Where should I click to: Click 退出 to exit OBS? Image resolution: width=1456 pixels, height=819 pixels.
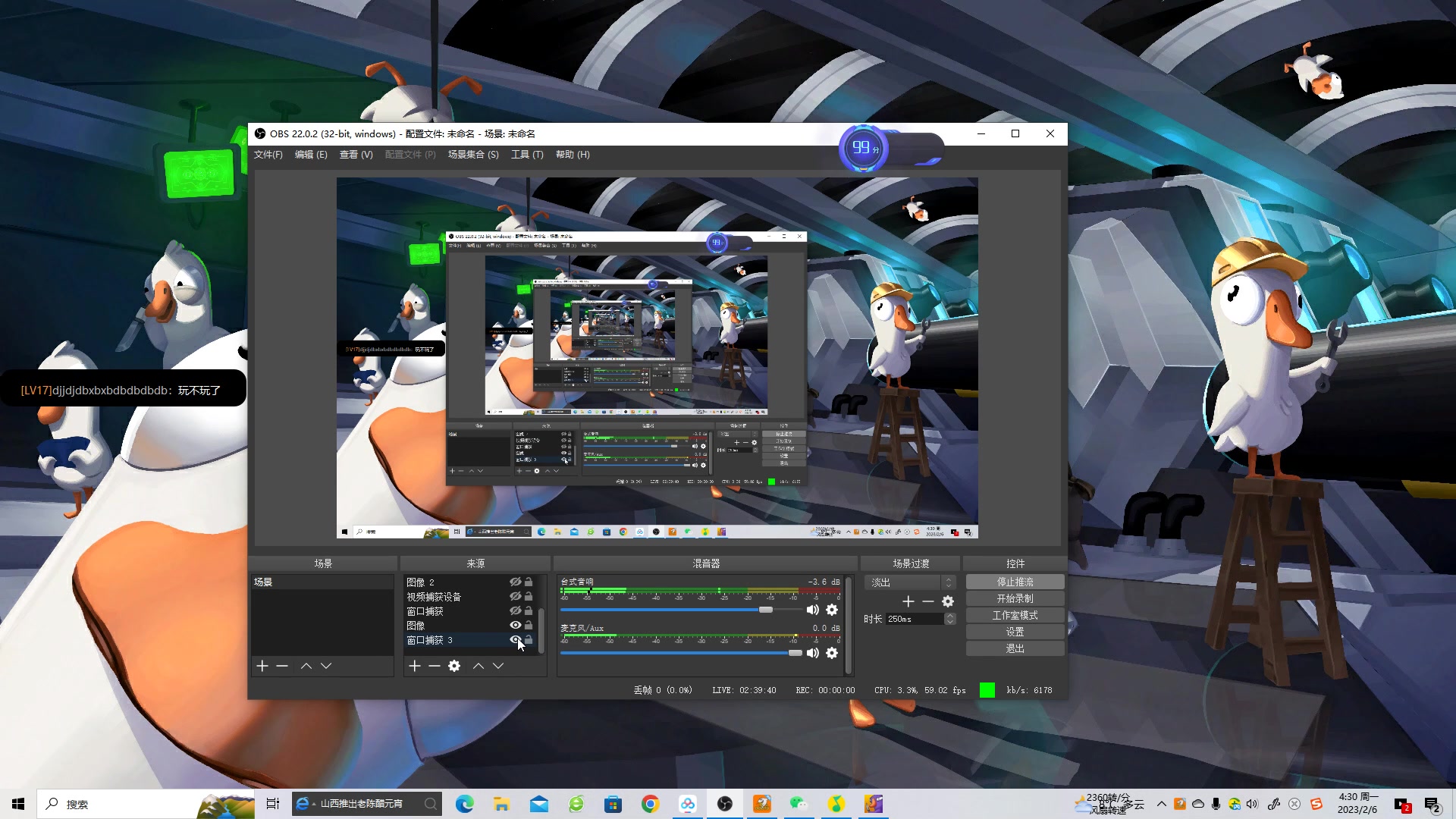[x=1015, y=648]
